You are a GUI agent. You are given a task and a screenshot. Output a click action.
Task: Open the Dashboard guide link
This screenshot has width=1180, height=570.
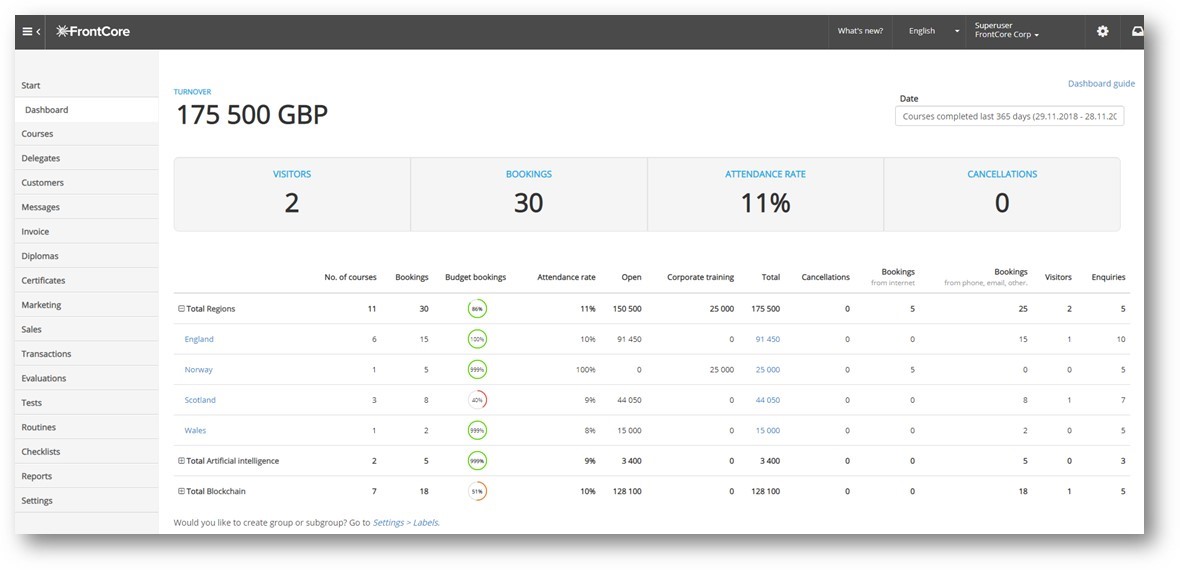point(1101,84)
